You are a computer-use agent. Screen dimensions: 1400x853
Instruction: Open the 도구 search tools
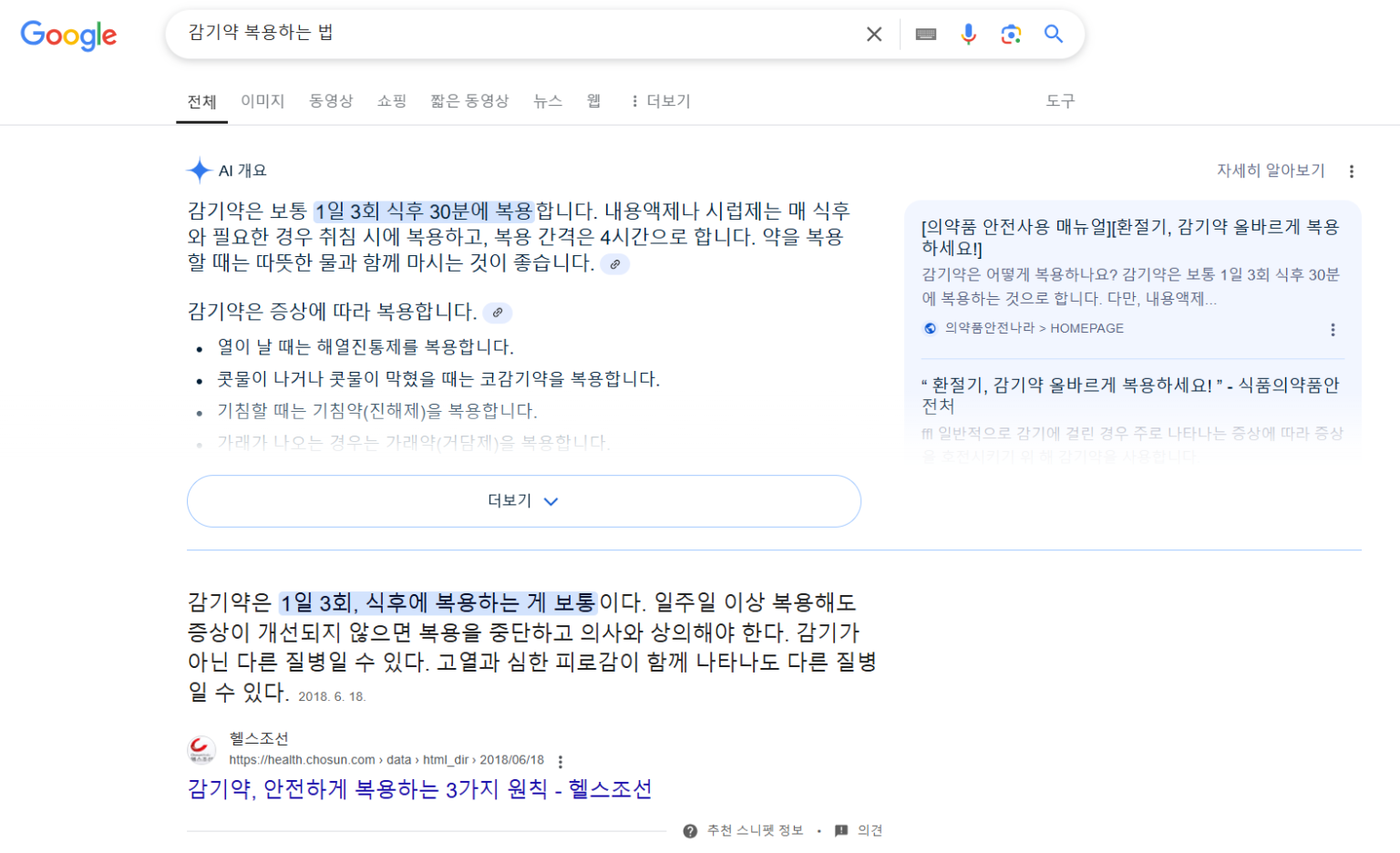tap(1061, 101)
